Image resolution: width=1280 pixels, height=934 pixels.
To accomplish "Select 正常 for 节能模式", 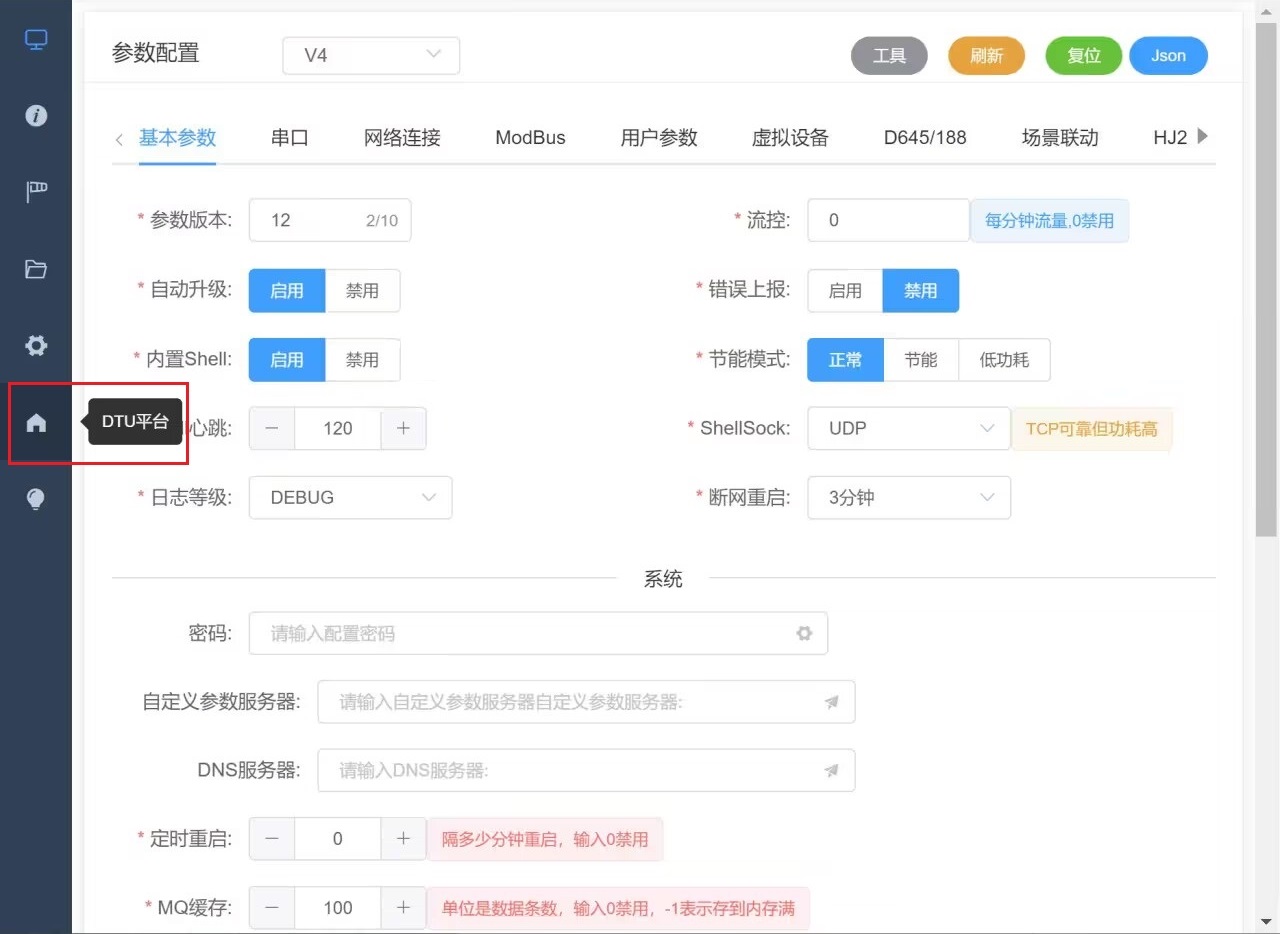I will (845, 360).
